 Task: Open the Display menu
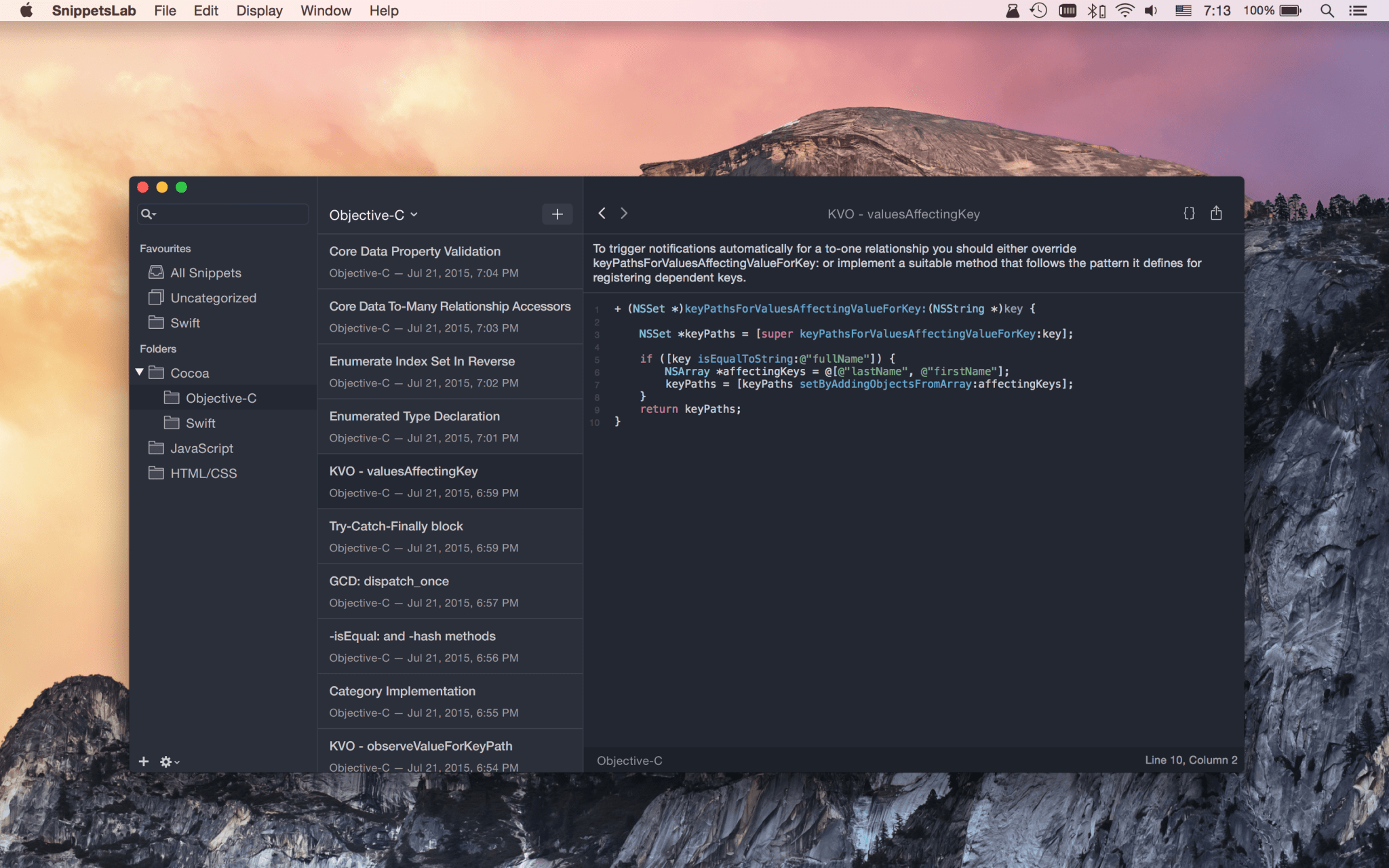point(259,11)
